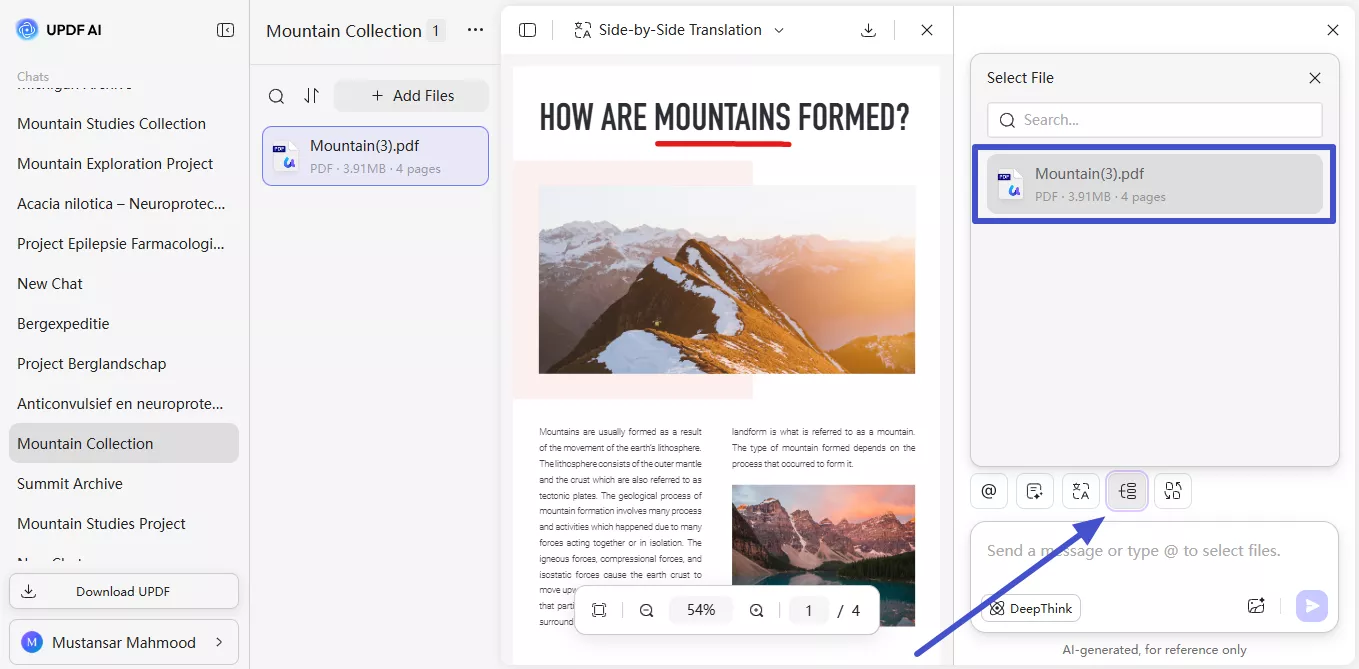This screenshot has width=1359, height=669.
Task: Open the sort order dropdown in file list
Action: coord(311,96)
